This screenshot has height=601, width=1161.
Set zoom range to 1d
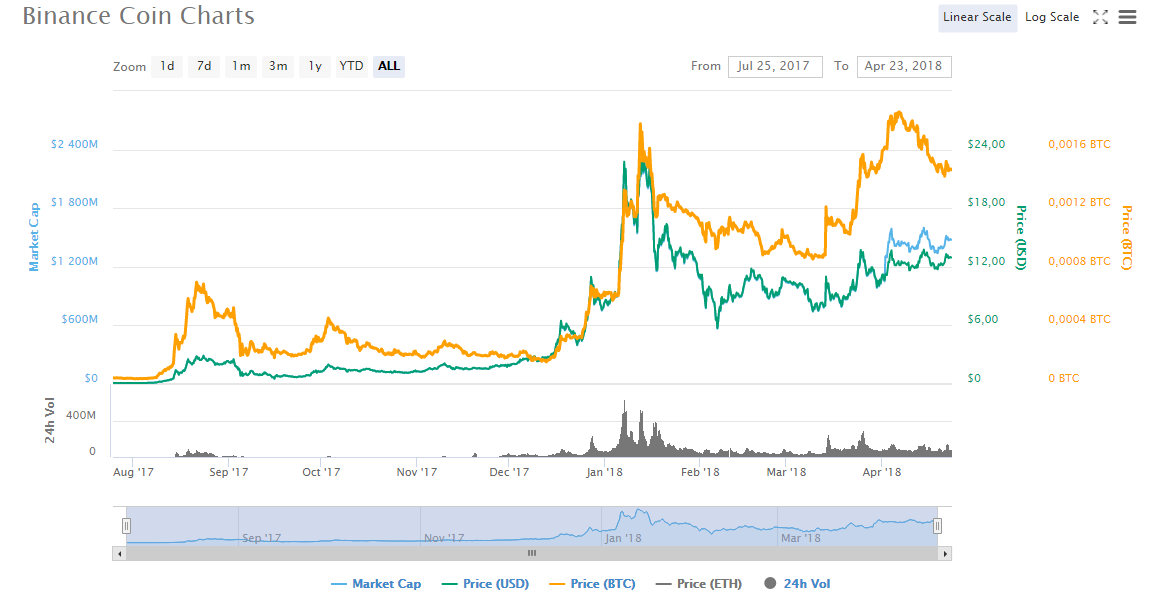pos(167,66)
